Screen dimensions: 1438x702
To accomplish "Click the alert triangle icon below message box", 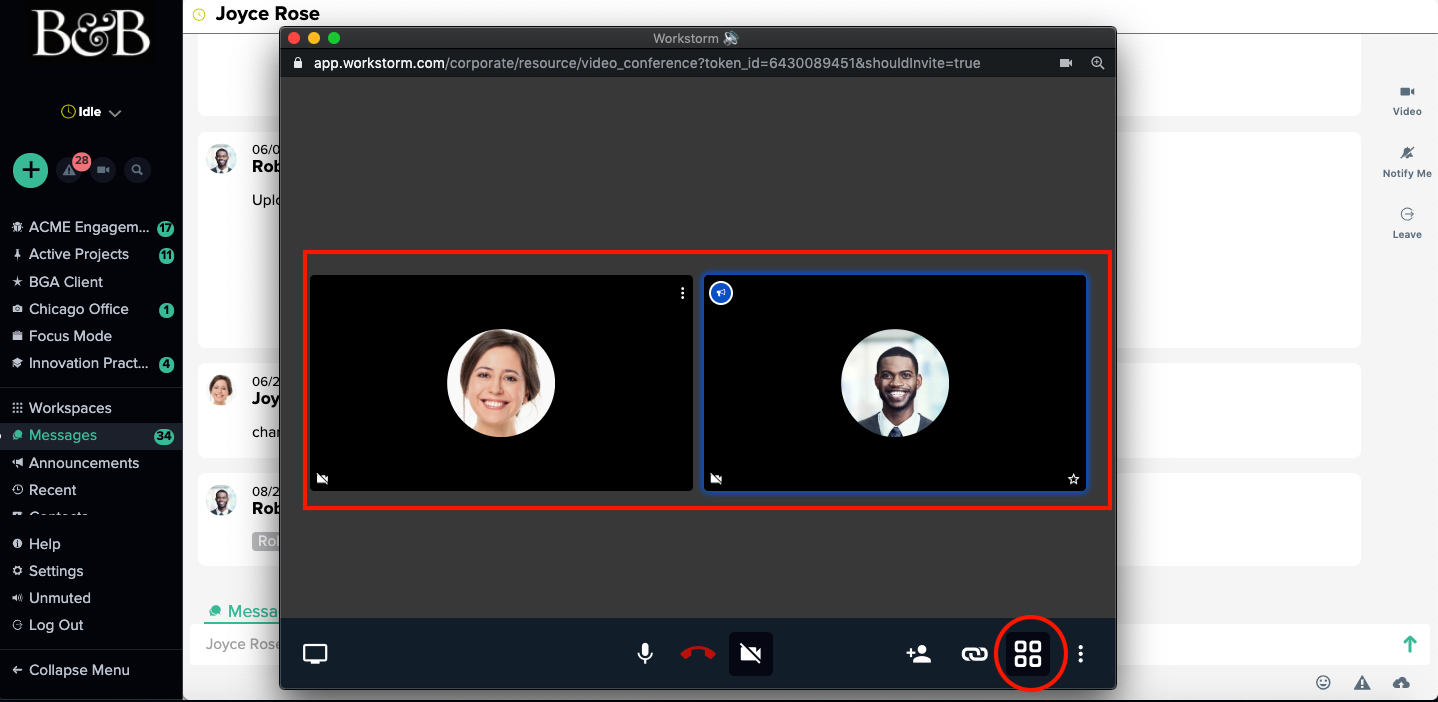I will pos(1362,682).
